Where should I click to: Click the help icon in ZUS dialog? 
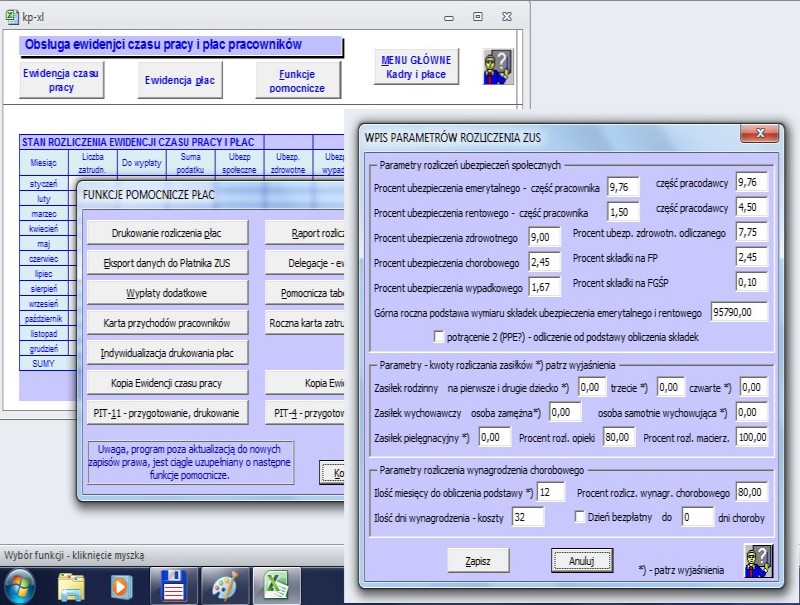[x=759, y=560]
